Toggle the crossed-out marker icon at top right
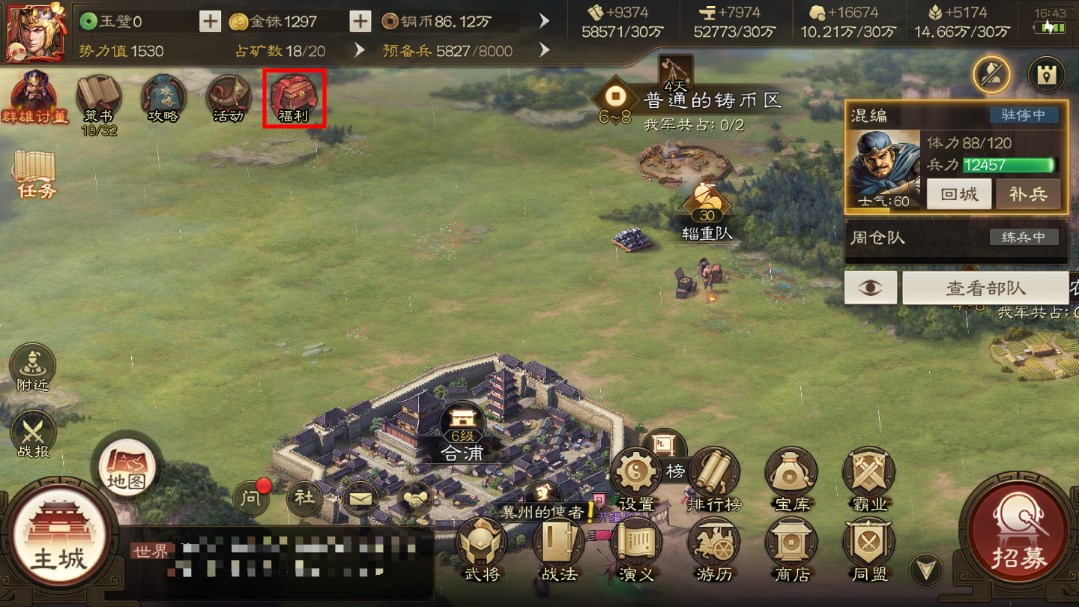The height and width of the screenshot is (607, 1079). [x=992, y=74]
